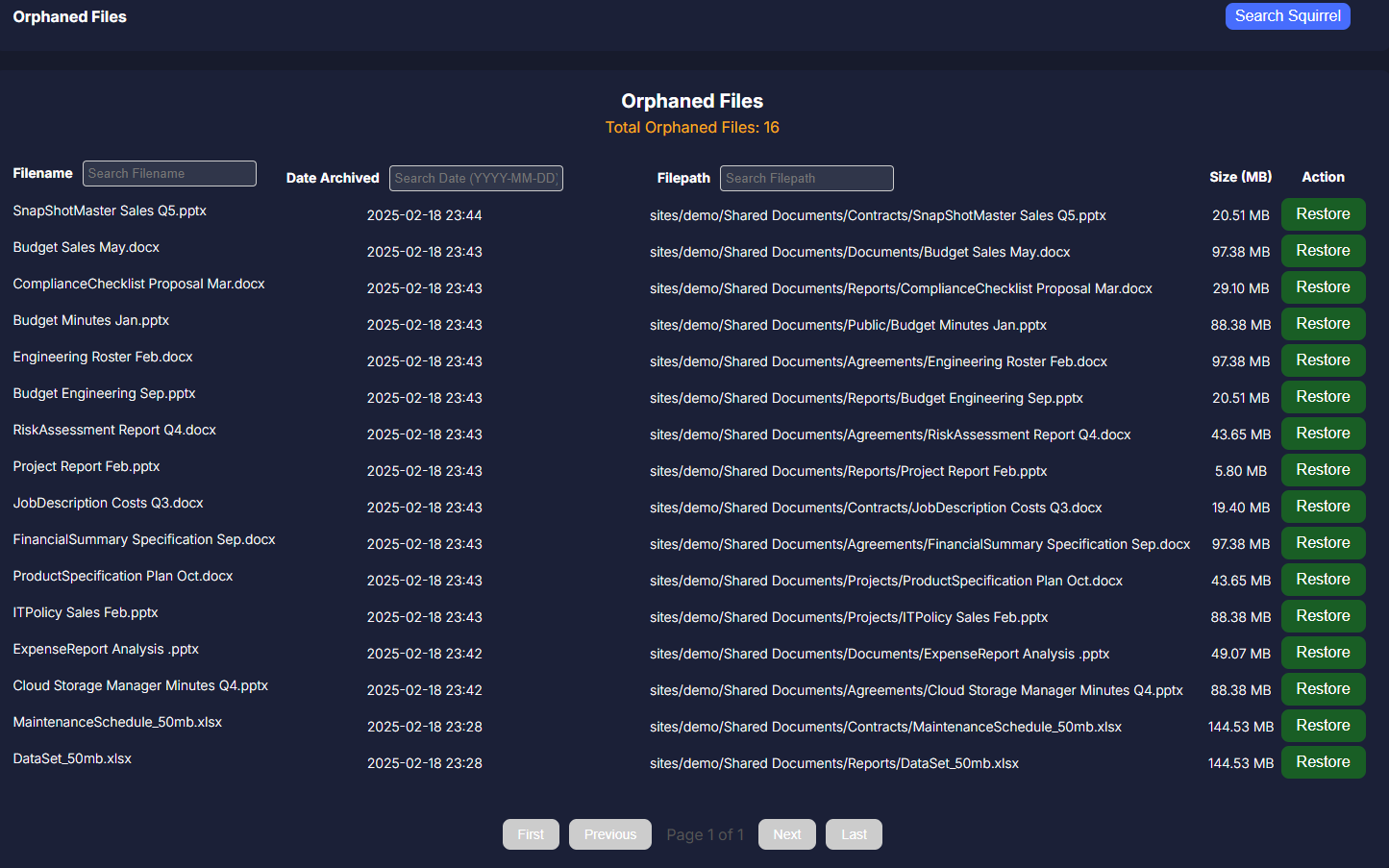Restore the DataSet_50mb.xlsx file
Image resolution: width=1389 pixels, height=868 pixels.
[x=1323, y=762]
